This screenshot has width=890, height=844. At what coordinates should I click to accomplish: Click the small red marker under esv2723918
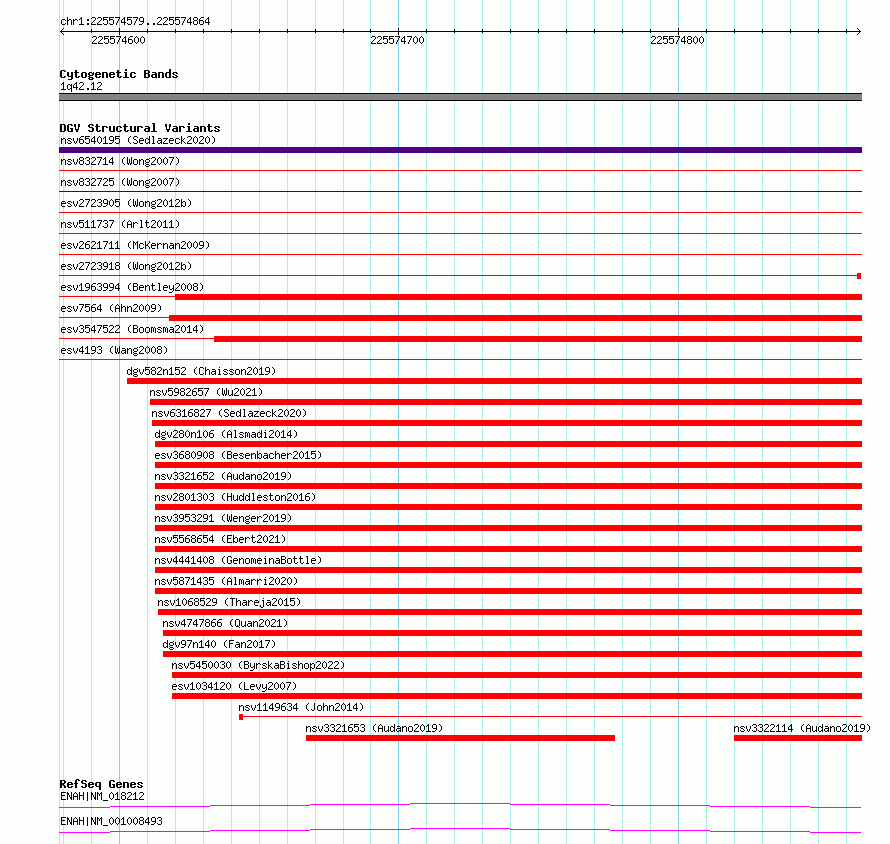859,276
